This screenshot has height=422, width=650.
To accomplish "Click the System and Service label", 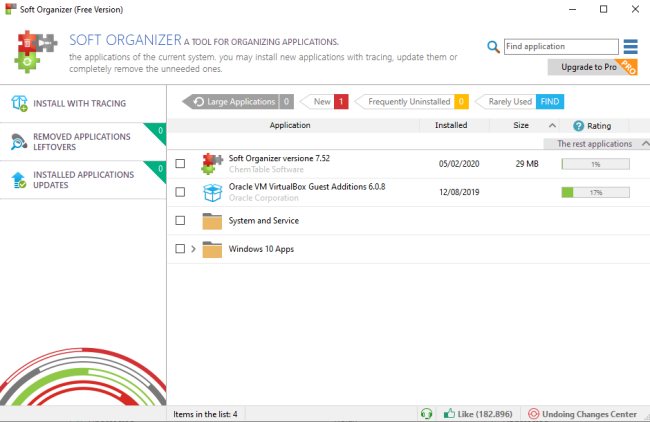I will pyautogui.click(x=264, y=221).
